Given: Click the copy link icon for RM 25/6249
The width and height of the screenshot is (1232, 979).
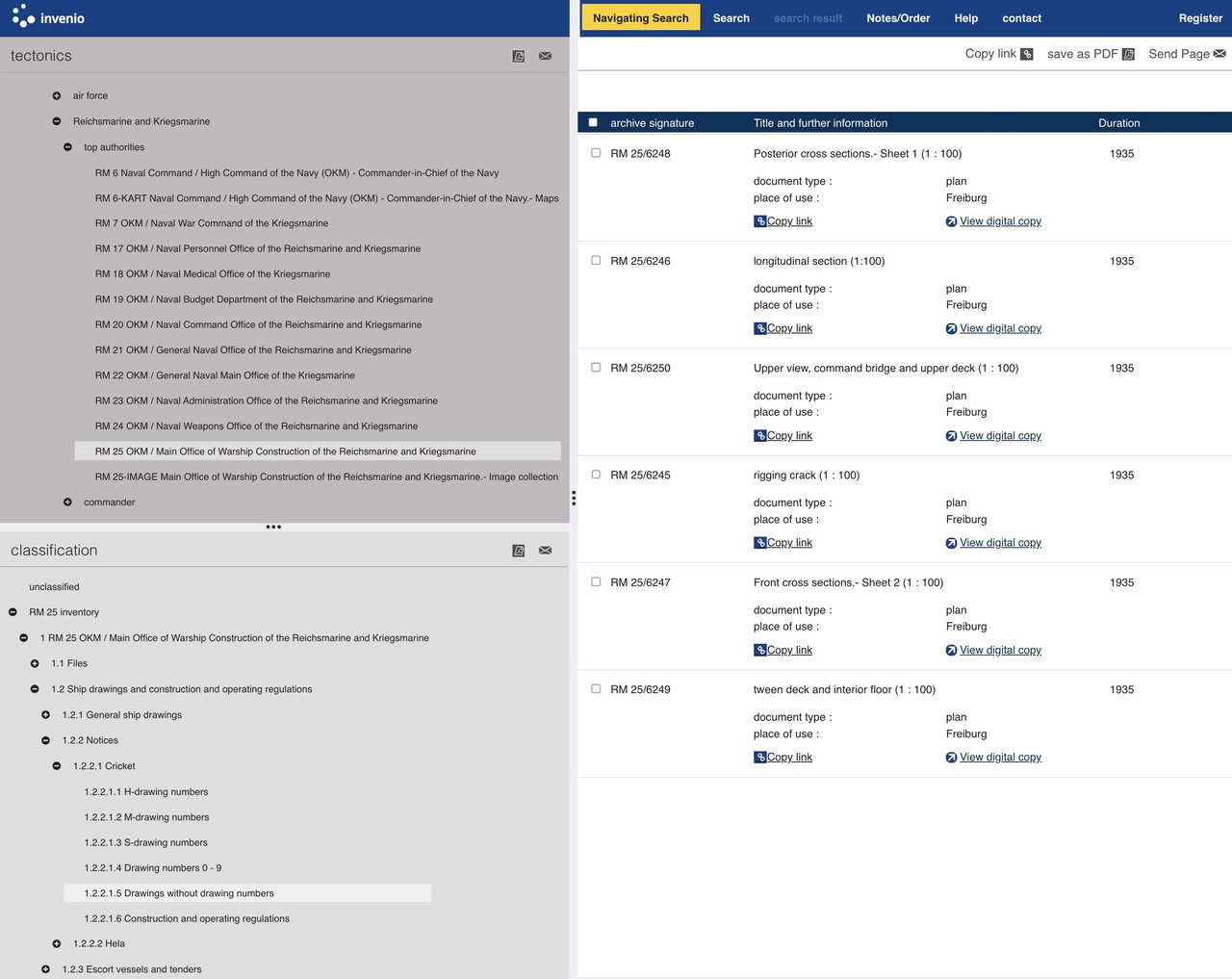Looking at the screenshot, I should coord(760,758).
